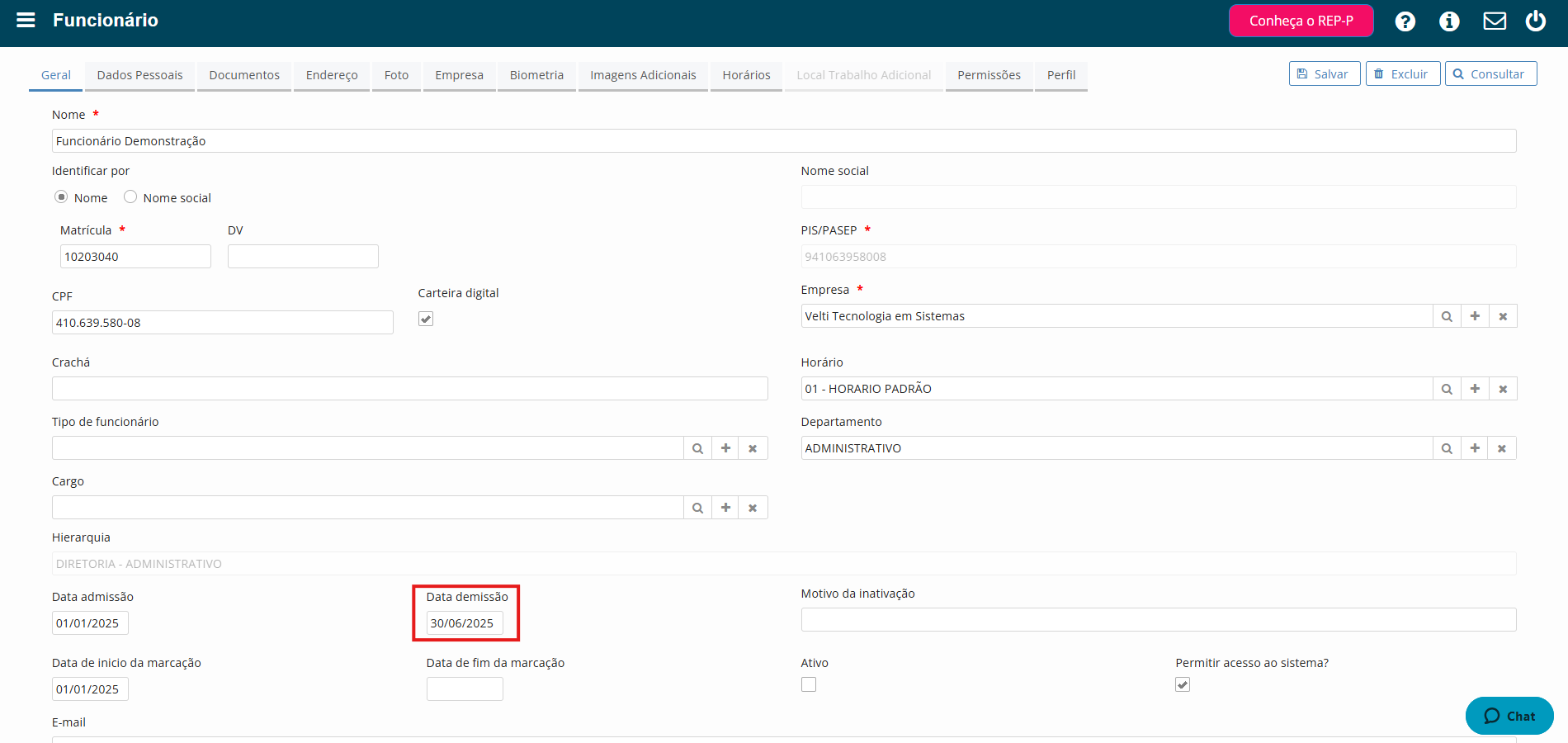Image resolution: width=1568 pixels, height=743 pixels.
Task: Open the mail envelope icon
Action: click(1495, 21)
